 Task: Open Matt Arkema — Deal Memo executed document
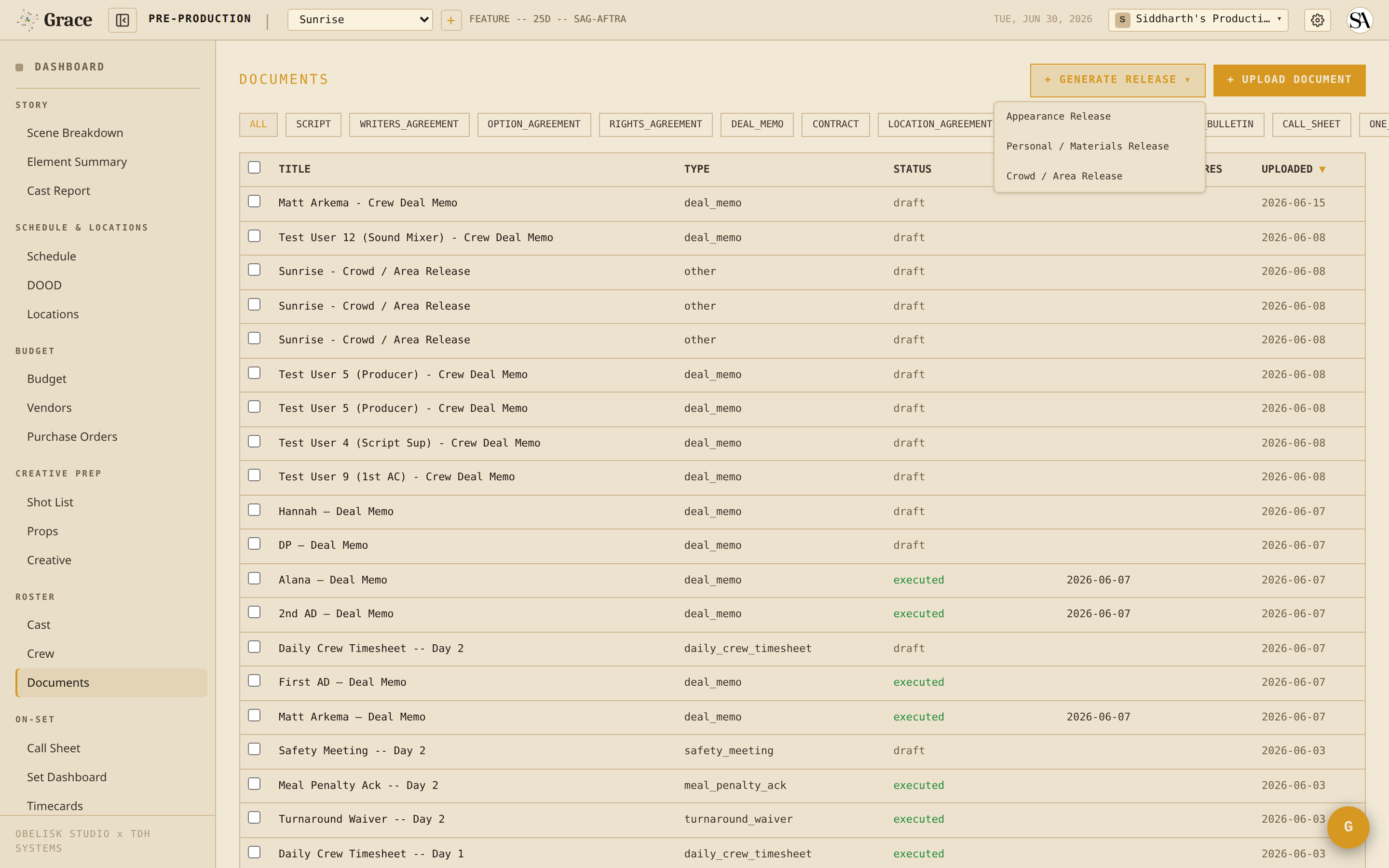click(352, 717)
